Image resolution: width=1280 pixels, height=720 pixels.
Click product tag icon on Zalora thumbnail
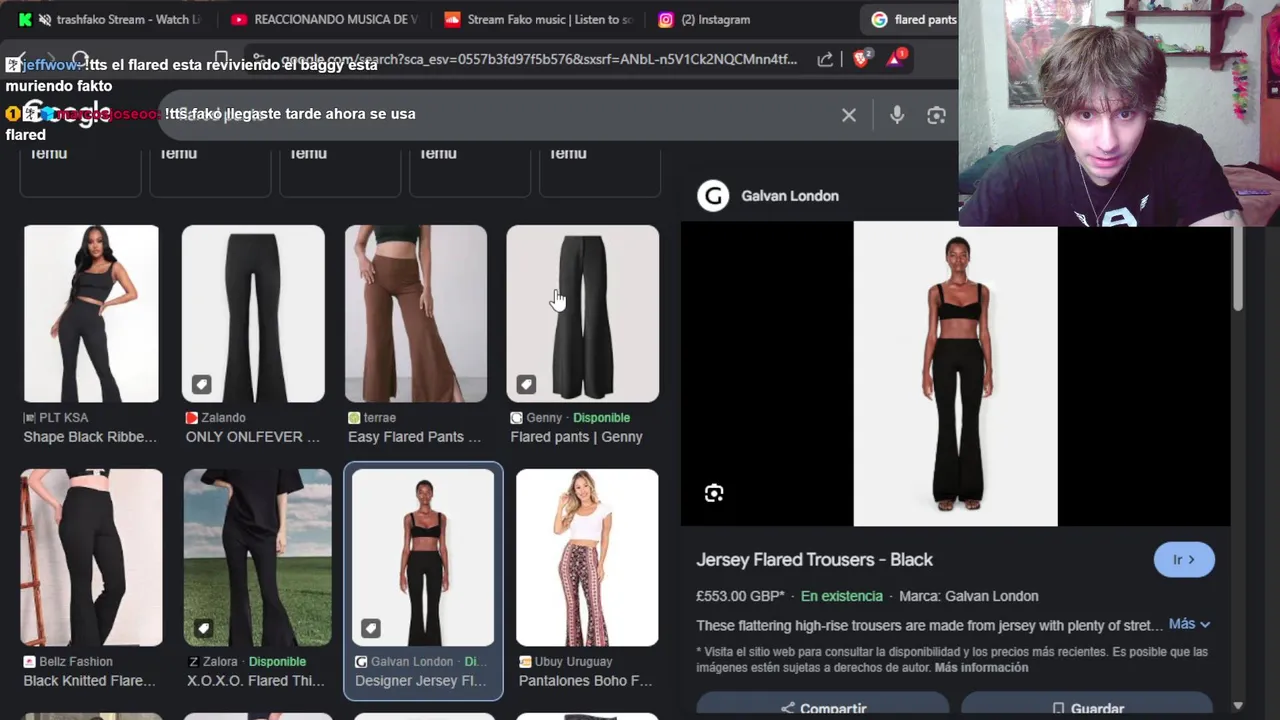[x=203, y=628]
